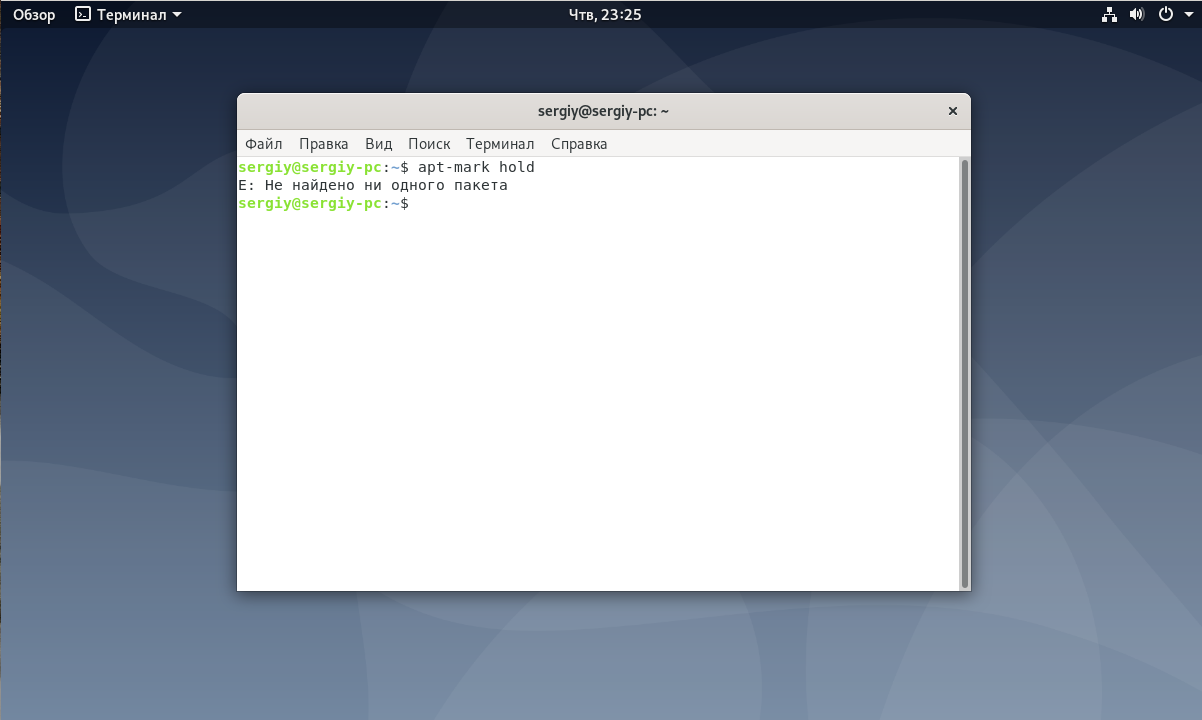Click the error line 'Не найдено ни одного пакета'
Image resolution: width=1202 pixels, height=720 pixels.
point(386,185)
